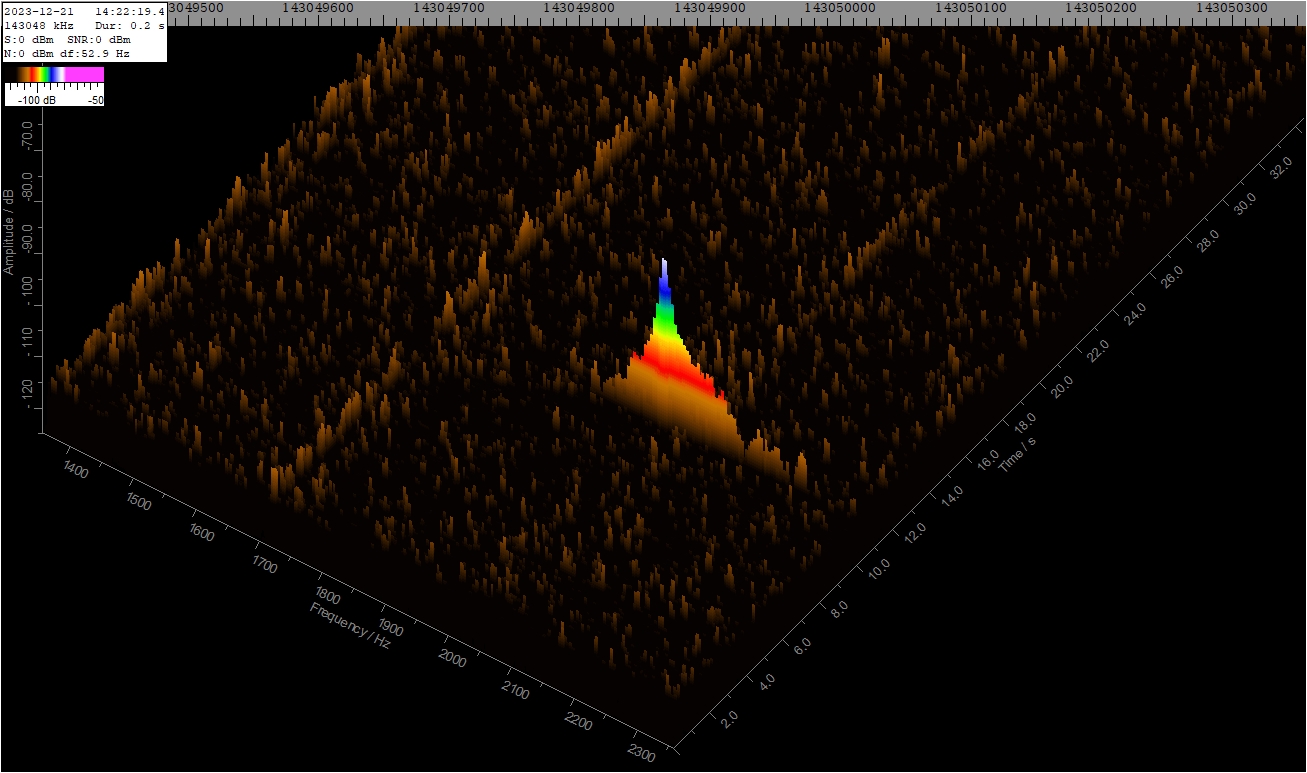Click 143049600 on the top frequency ruler

pos(320,8)
